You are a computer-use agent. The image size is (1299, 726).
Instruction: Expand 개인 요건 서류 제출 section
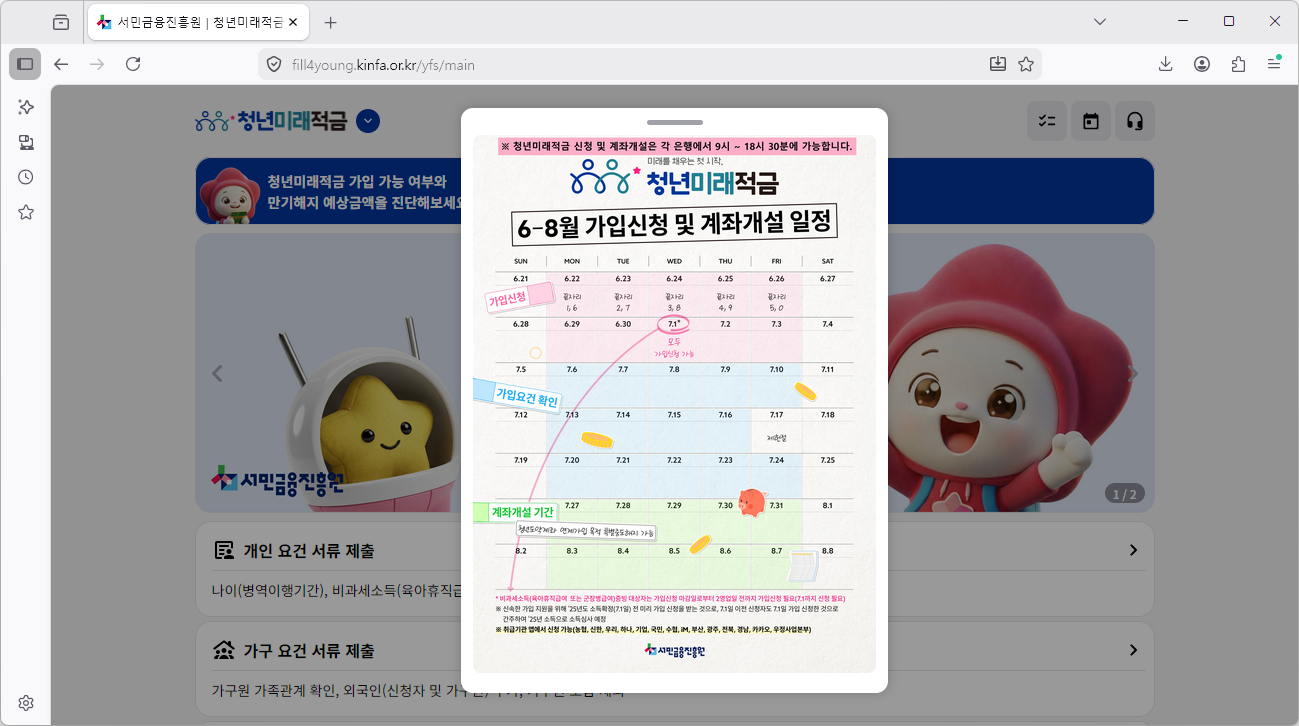[1133, 550]
